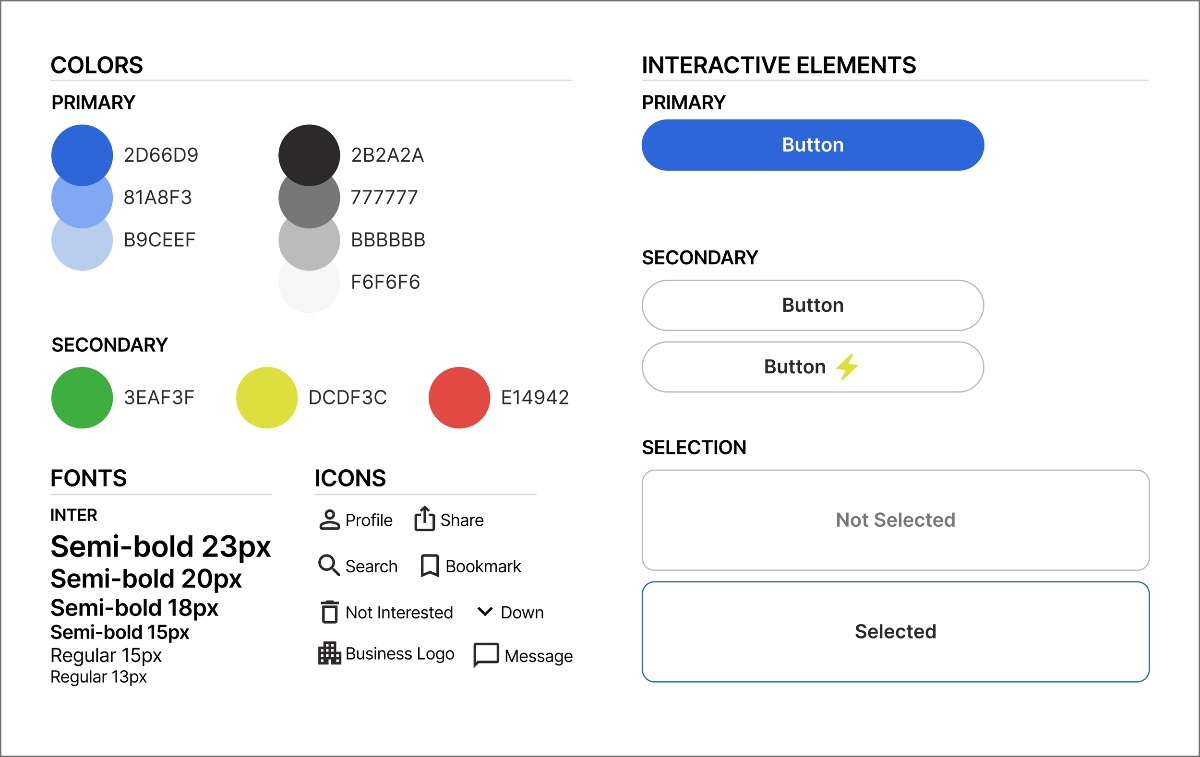Pick the 777777 gray swatch
This screenshot has width=1200, height=757.
[309, 204]
